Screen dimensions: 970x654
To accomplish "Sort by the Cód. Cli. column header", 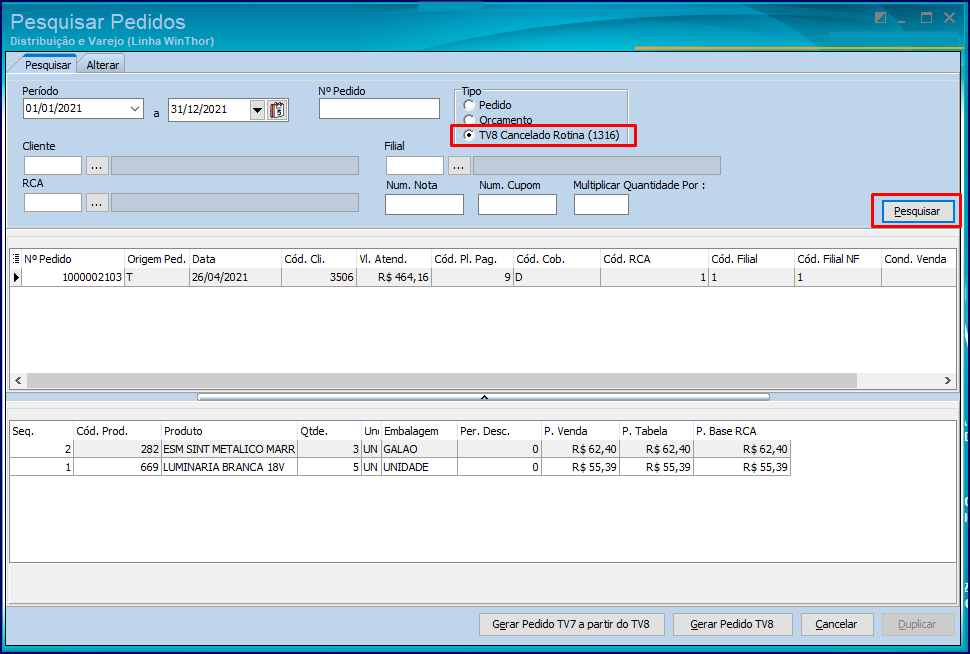I will pyautogui.click(x=319, y=259).
